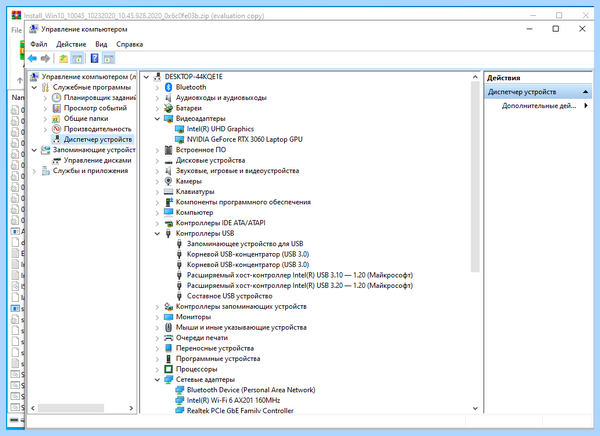Expand Аудиовходы и аудиовыходы category

click(157, 98)
